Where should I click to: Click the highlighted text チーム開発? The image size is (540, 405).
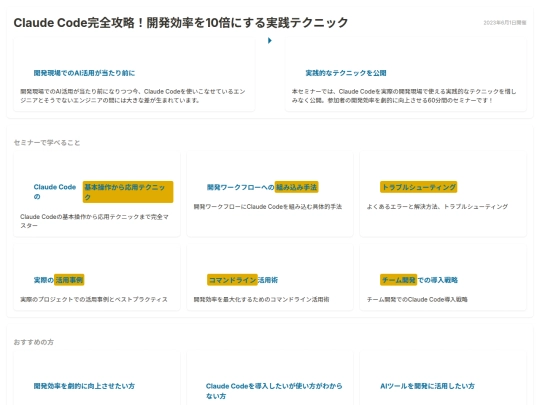[398, 280]
